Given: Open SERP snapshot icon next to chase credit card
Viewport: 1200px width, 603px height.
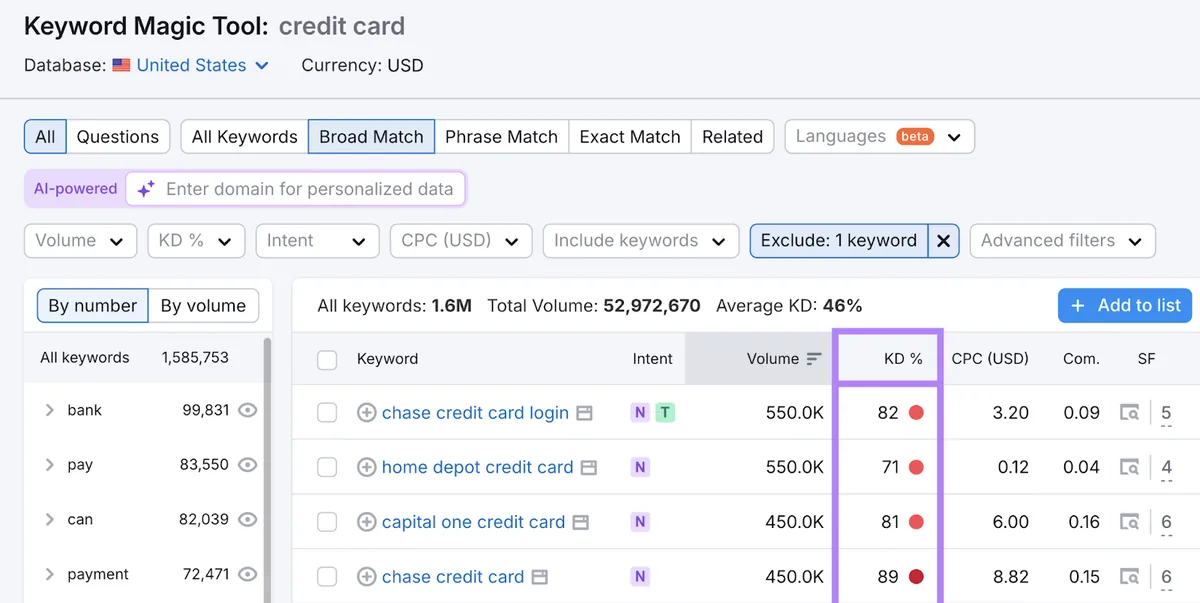Looking at the screenshot, I should click(x=540, y=577).
